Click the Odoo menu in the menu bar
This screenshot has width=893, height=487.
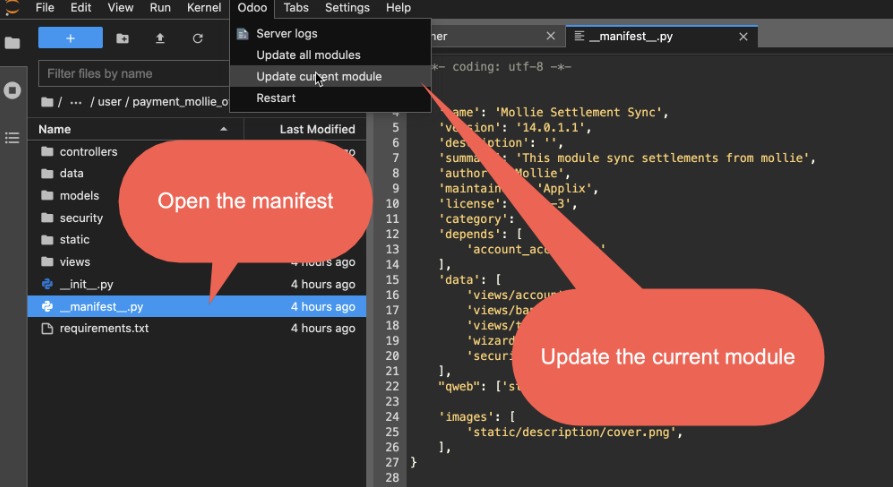252,7
